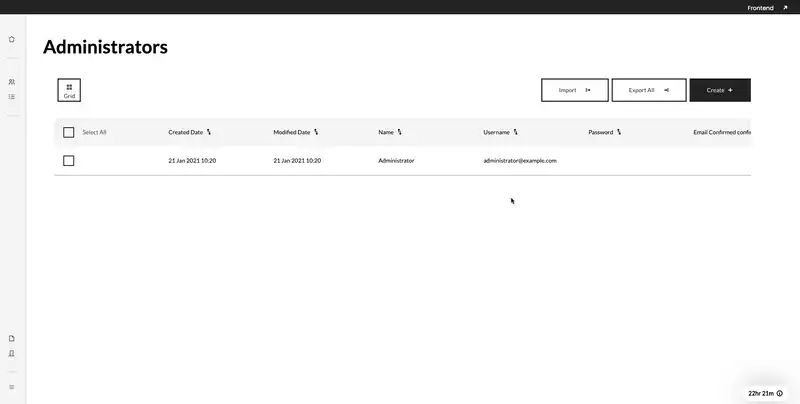Screen dimensions: 800x404
Task: Sort by Created Date column
Action: 209,132
